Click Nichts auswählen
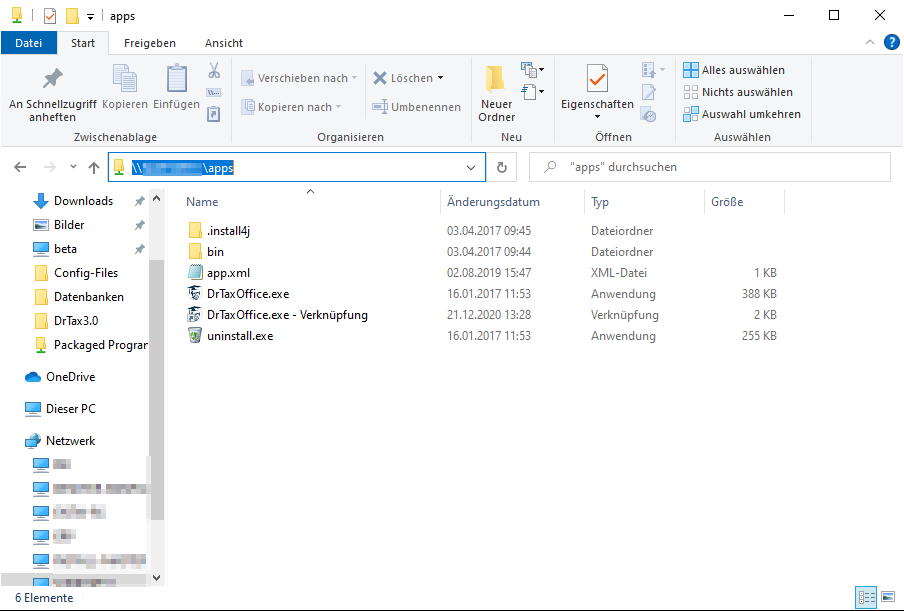 point(738,92)
